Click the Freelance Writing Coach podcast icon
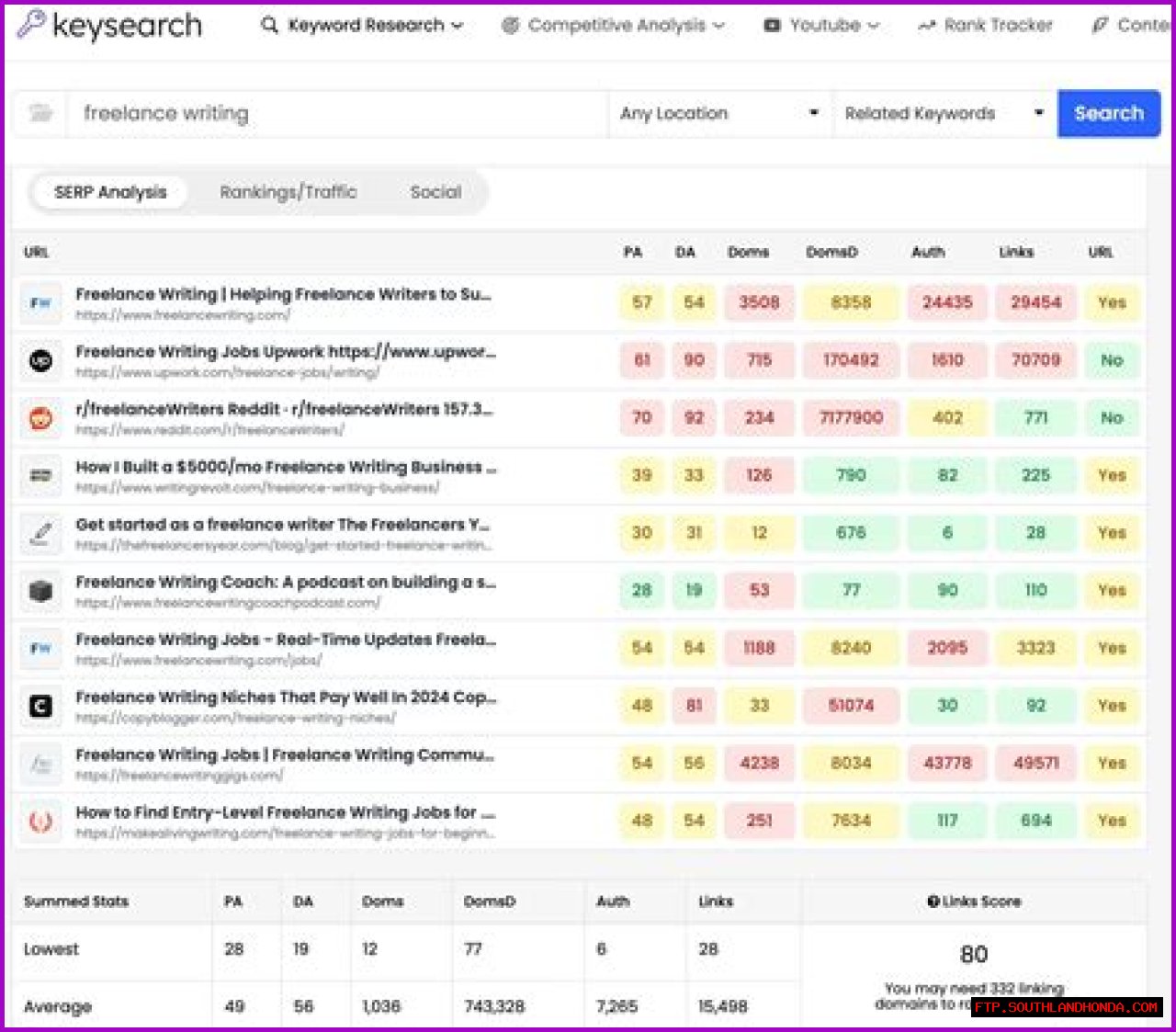 (x=40, y=591)
